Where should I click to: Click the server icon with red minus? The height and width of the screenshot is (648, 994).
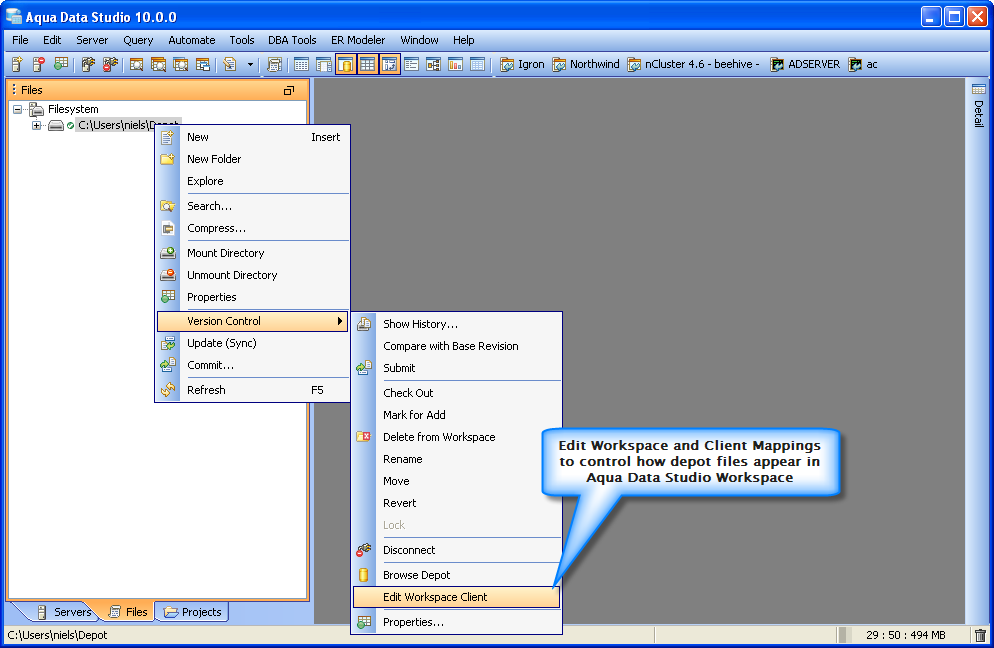tap(39, 64)
